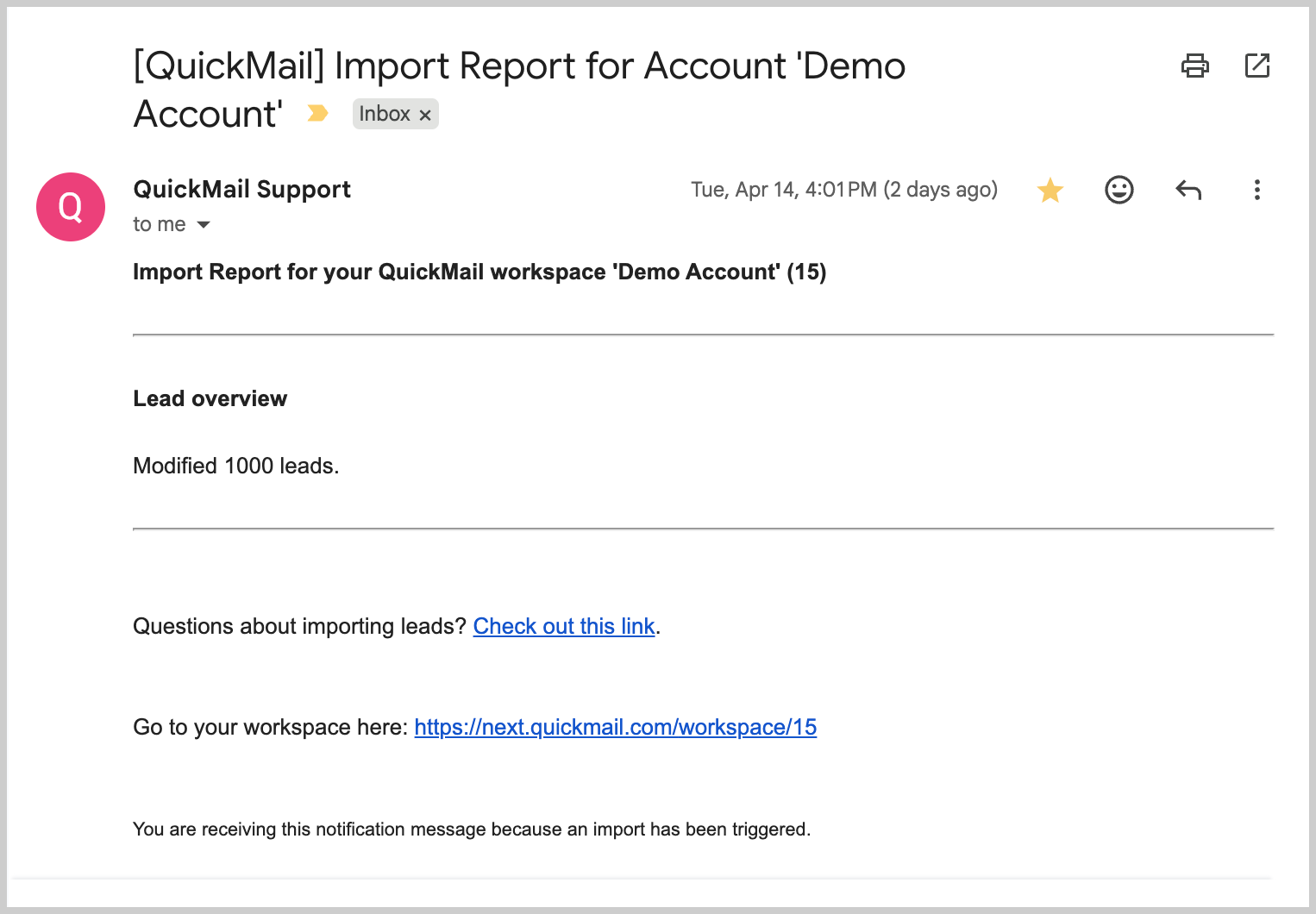Click the footer notification message text
The image size is (1316, 914).
coord(472,829)
